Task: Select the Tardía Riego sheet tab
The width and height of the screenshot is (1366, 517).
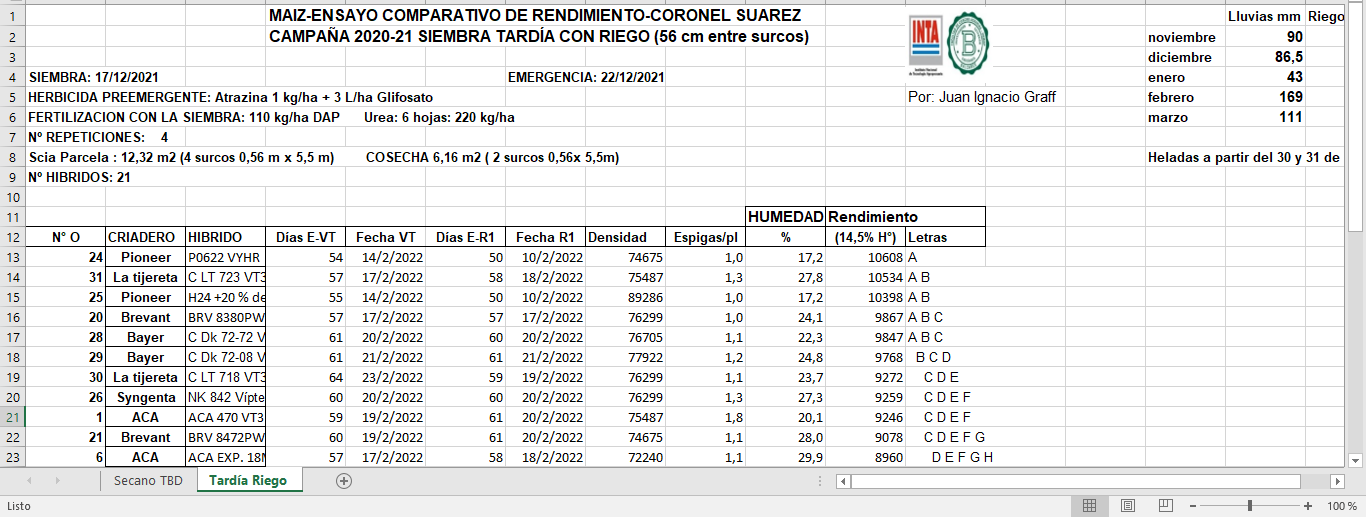Action: click(x=248, y=481)
